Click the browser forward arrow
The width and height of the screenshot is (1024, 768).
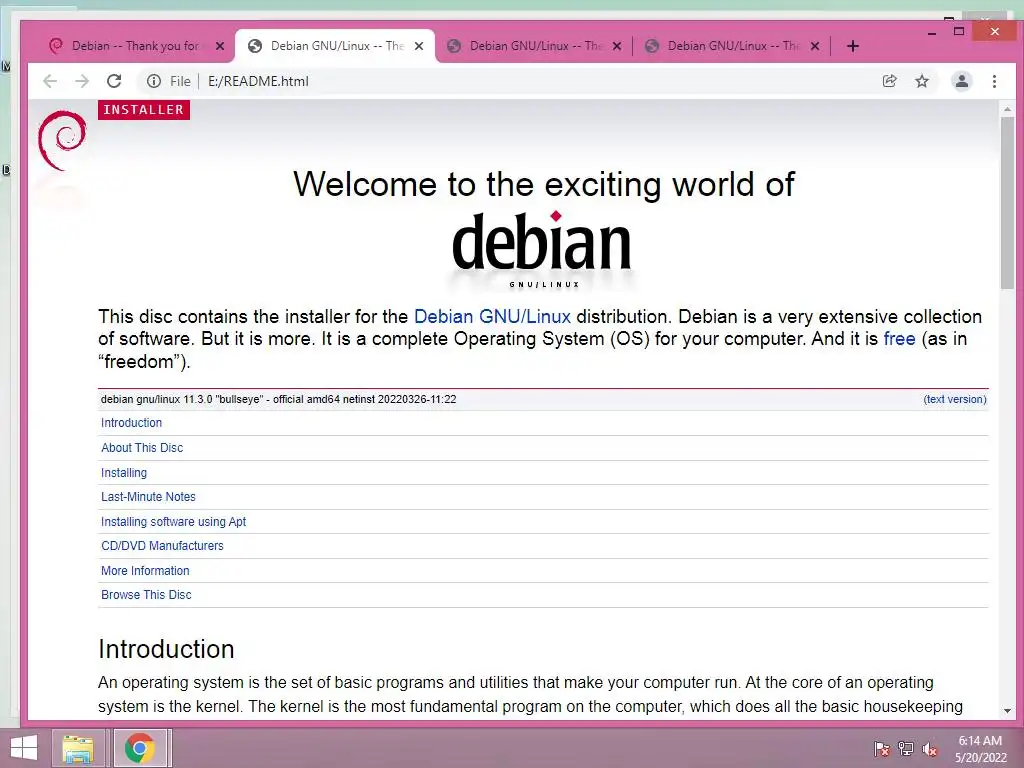(82, 81)
